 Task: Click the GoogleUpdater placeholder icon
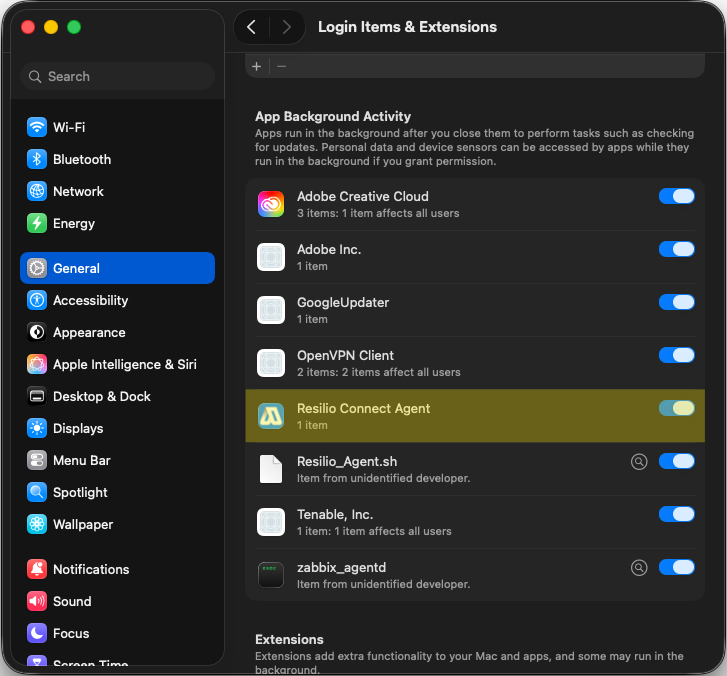271,310
